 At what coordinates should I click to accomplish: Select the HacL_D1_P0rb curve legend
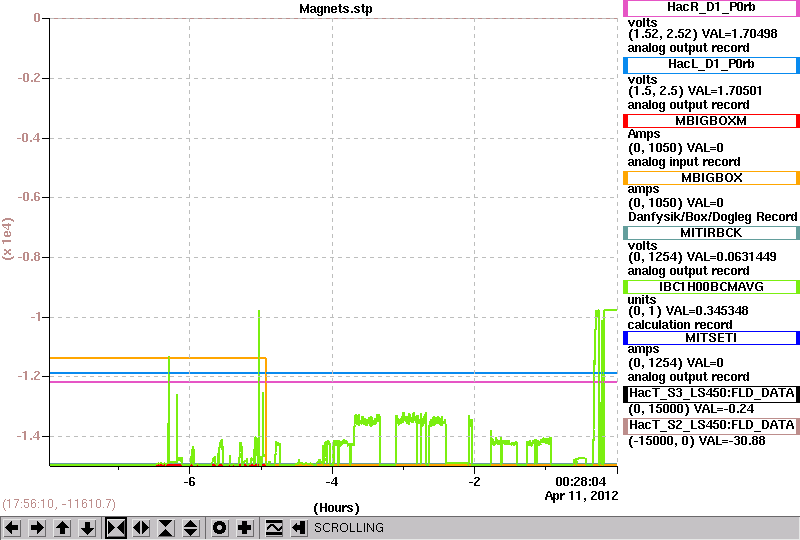tap(711, 65)
